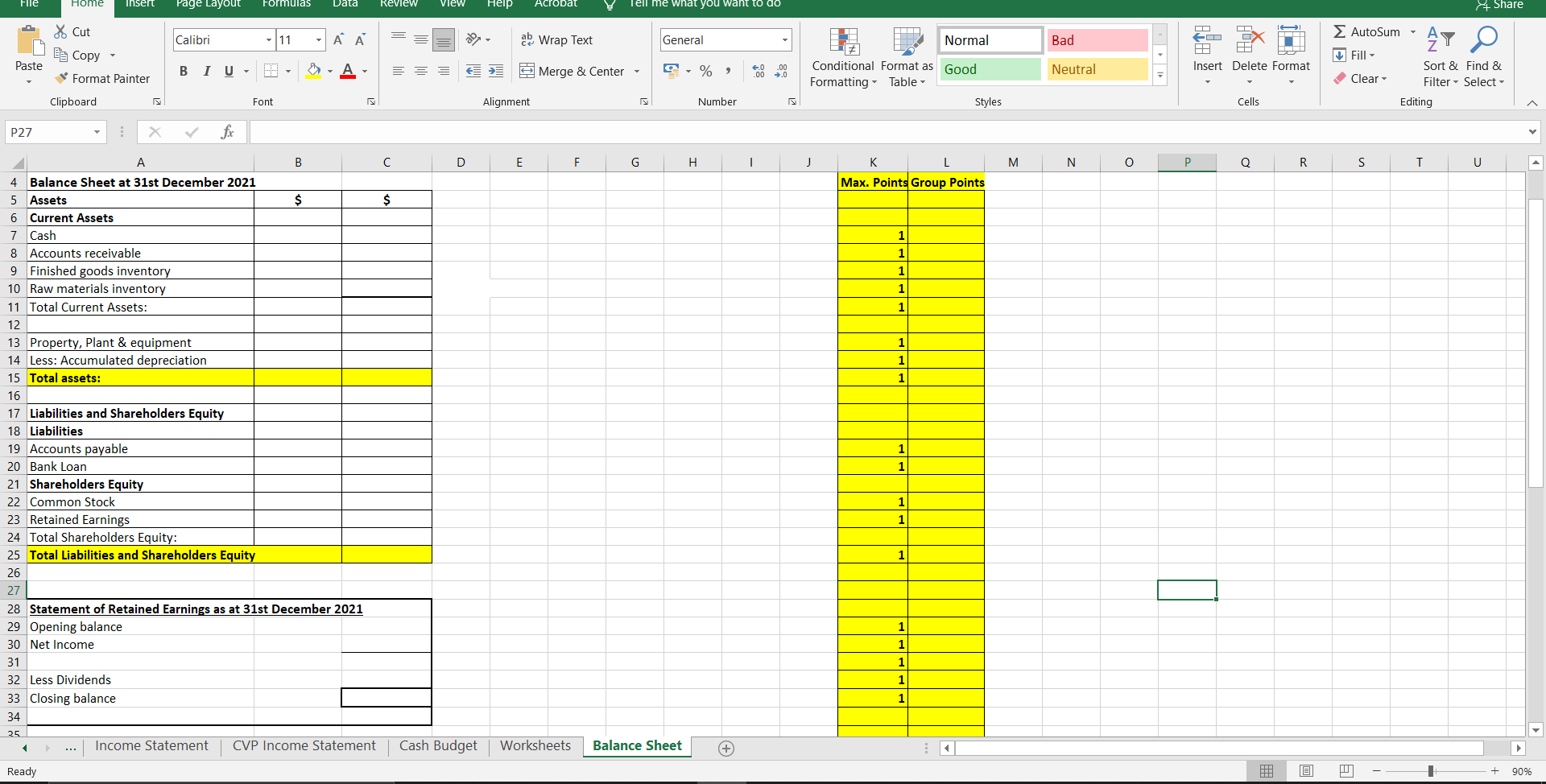Open the Data ribbon tab

click(x=345, y=4)
